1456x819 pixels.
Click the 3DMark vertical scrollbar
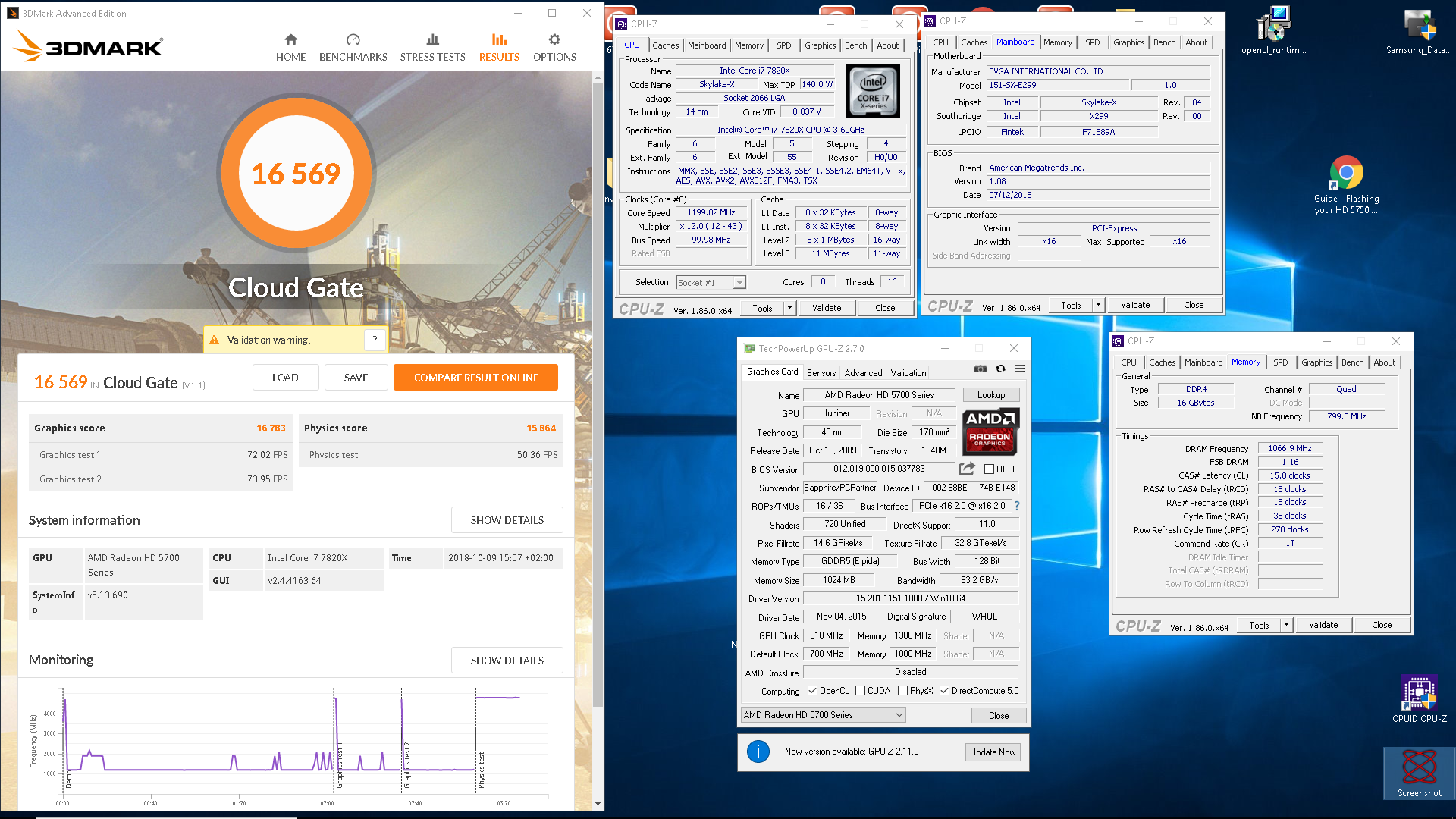pos(598,394)
